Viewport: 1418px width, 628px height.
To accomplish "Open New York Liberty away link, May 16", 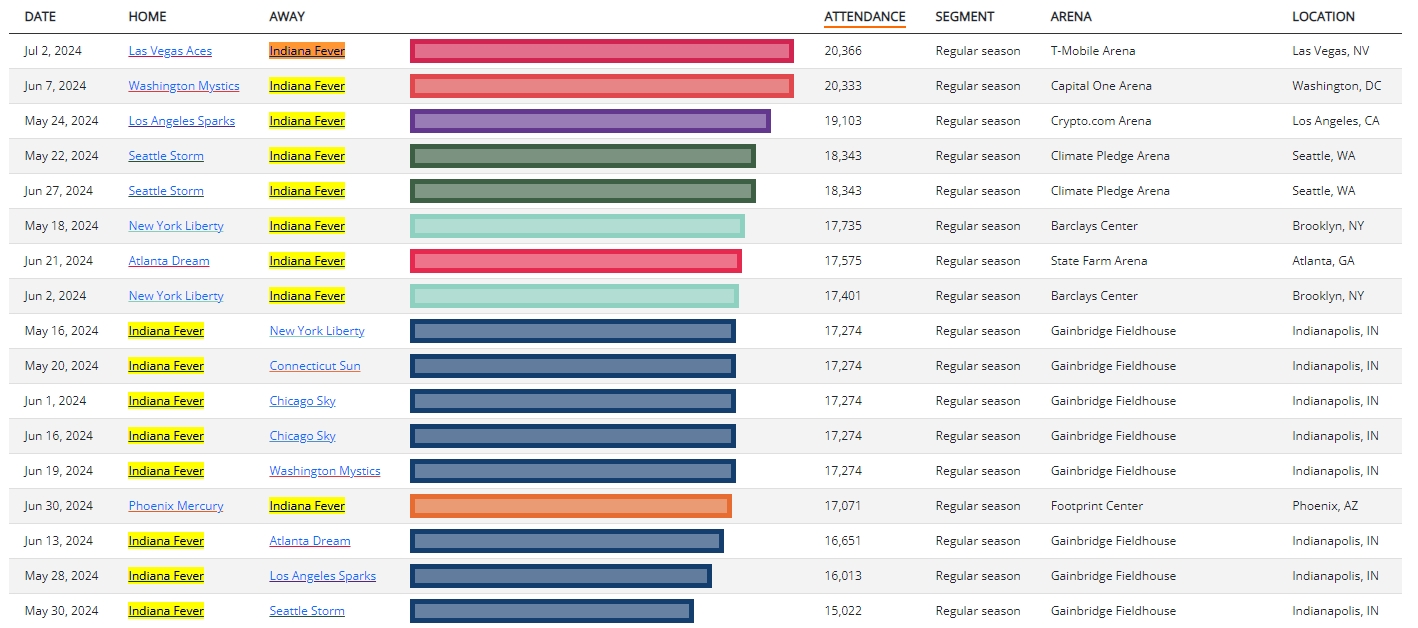I will click(x=317, y=331).
